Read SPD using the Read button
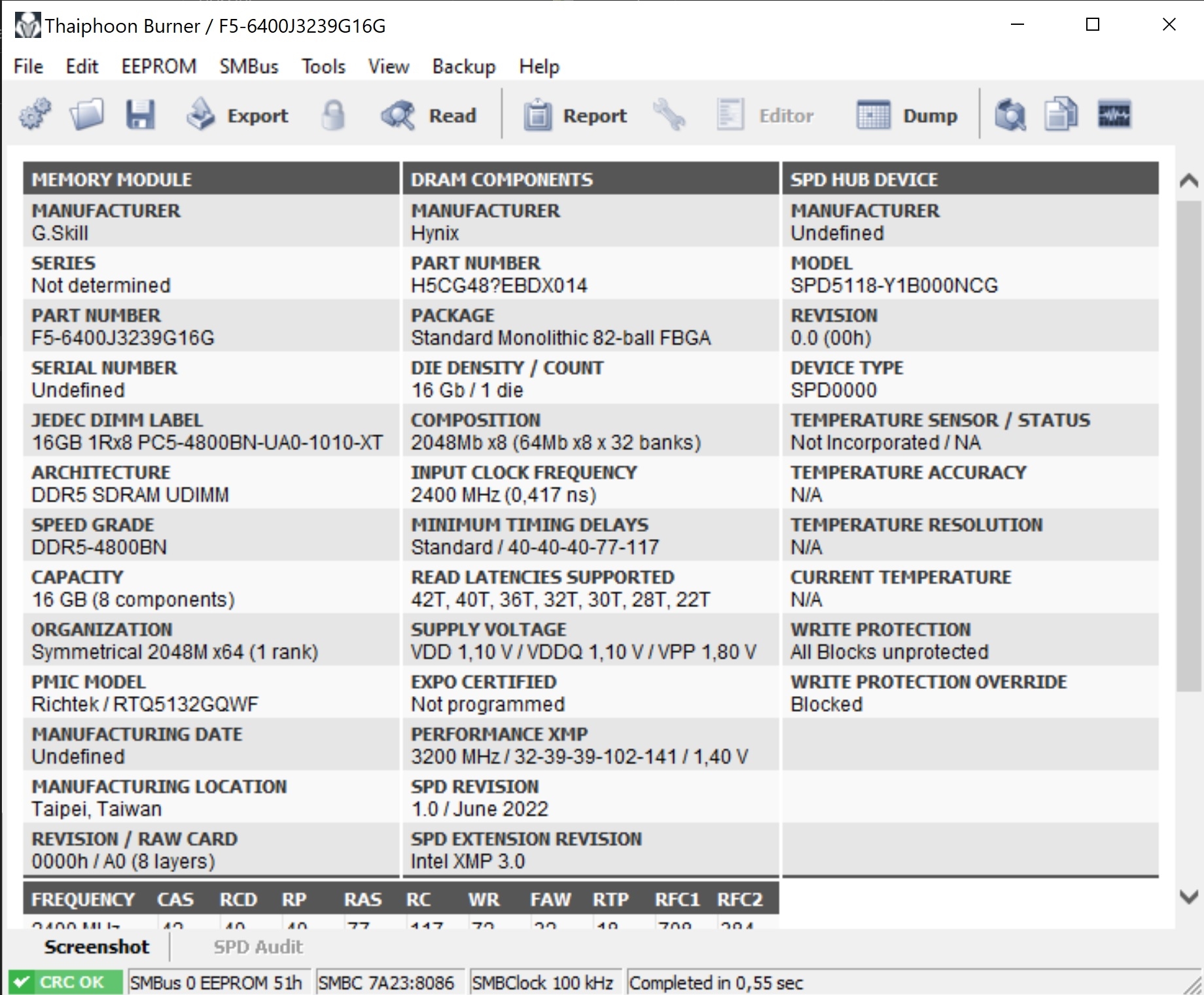The image size is (1204, 995). pyautogui.click(x=429, y=115)
